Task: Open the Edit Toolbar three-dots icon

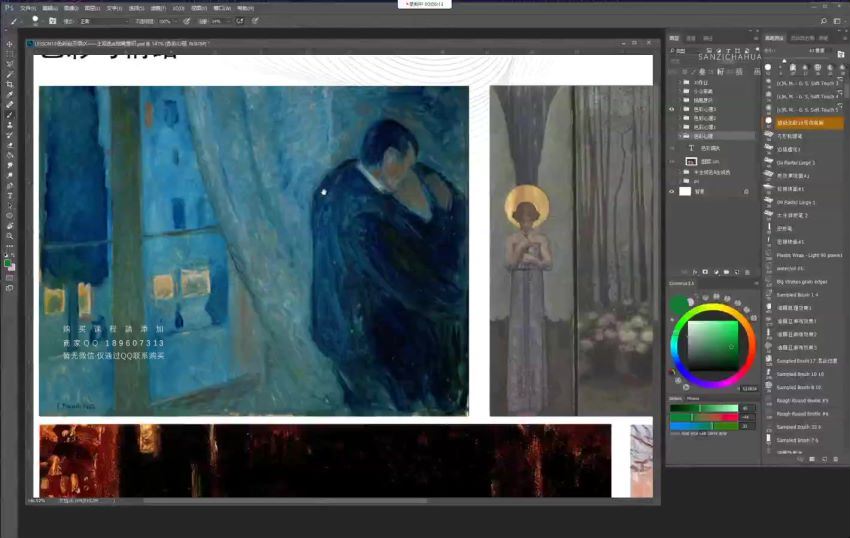Action: coord(9,246)
